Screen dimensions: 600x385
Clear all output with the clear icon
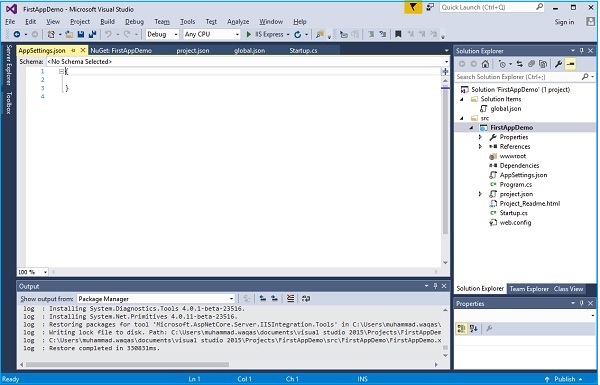(x=290, y=299)
